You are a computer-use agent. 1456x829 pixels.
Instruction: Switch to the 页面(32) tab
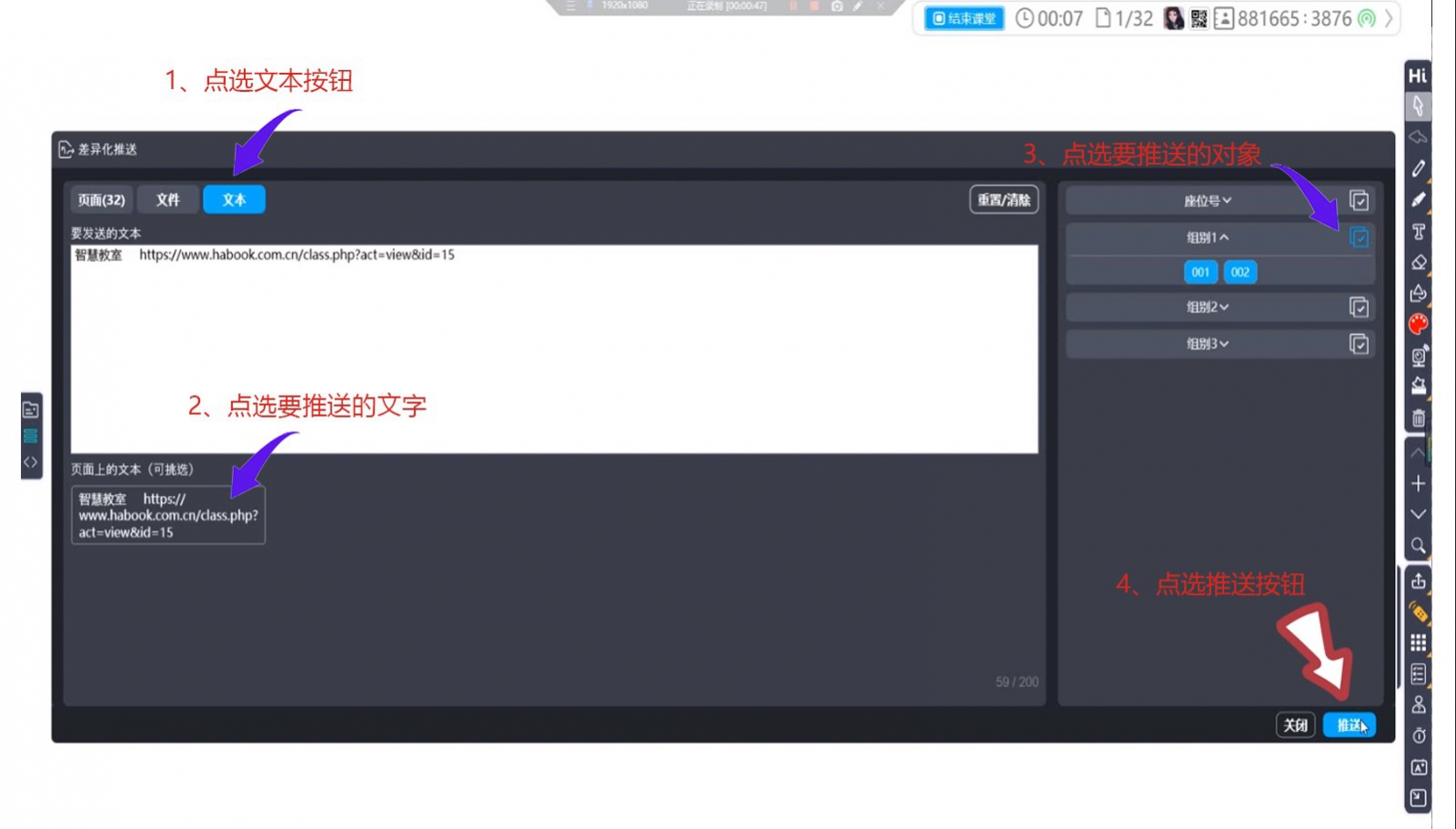[x=101, y=199]
